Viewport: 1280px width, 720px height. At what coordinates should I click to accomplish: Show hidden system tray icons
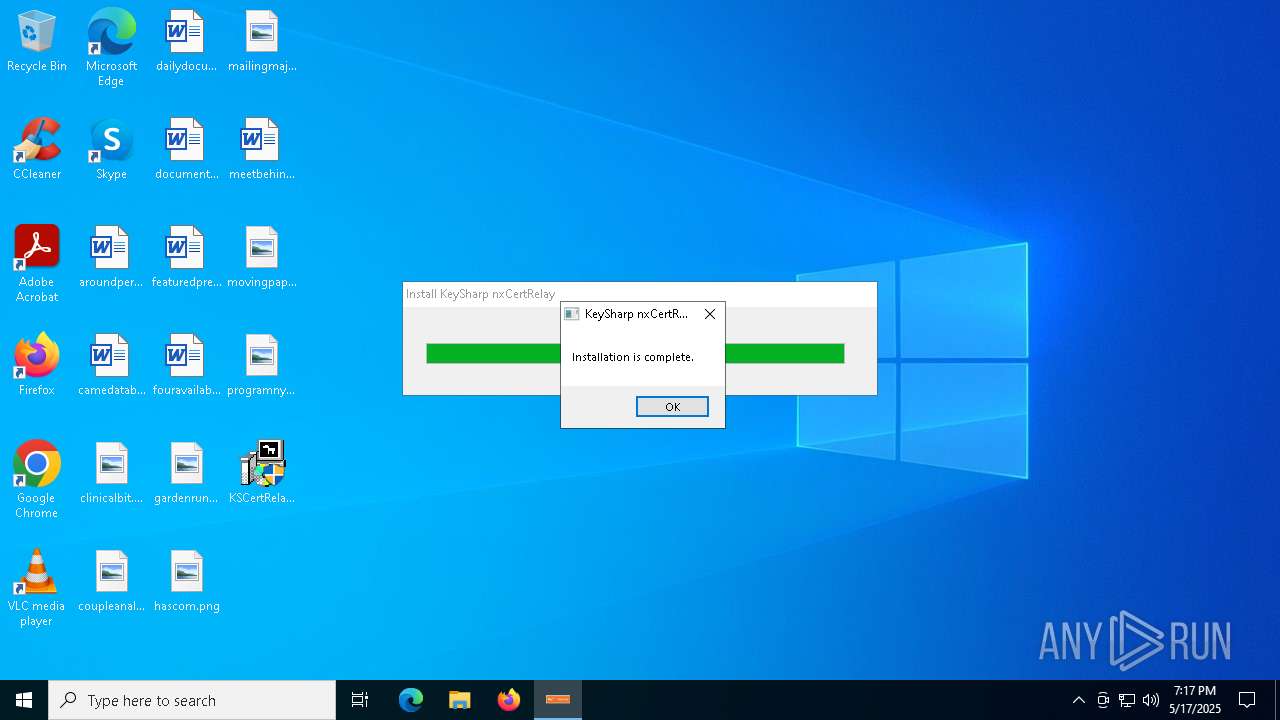click(x=1078, y=700)
